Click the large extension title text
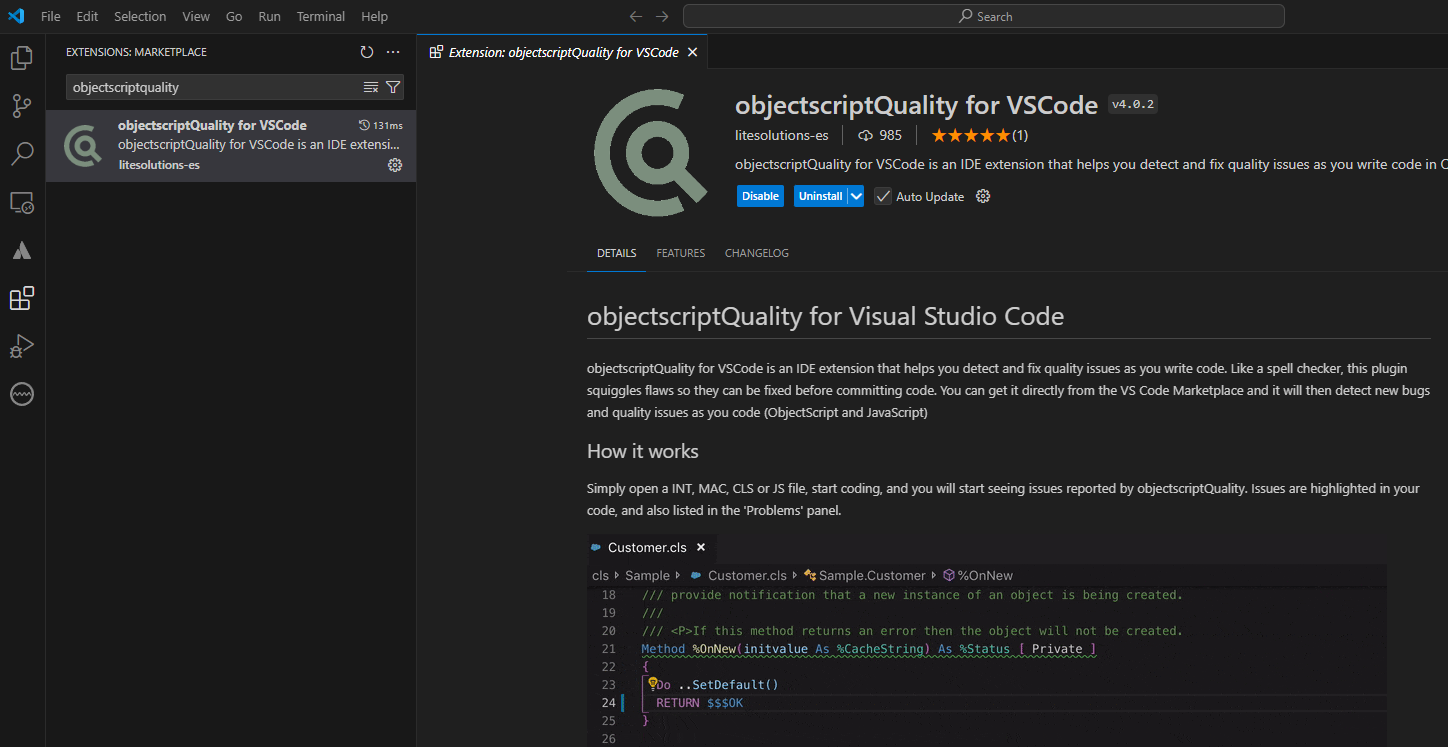 [917, 105]
